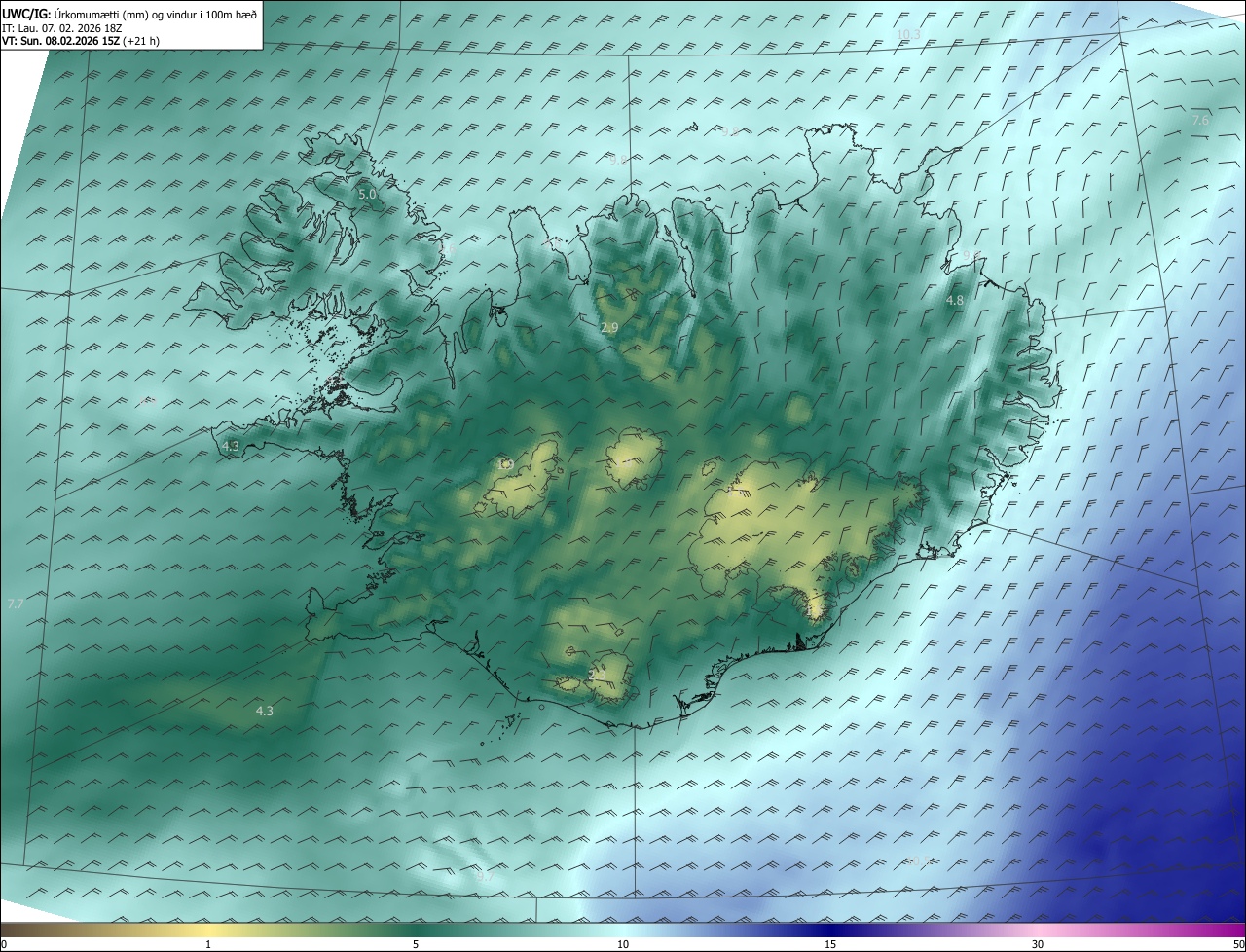
Task: Click the valid time 'VT: Sun. 08.02.2026 15Z (+21 h)'
Action: 81,41
